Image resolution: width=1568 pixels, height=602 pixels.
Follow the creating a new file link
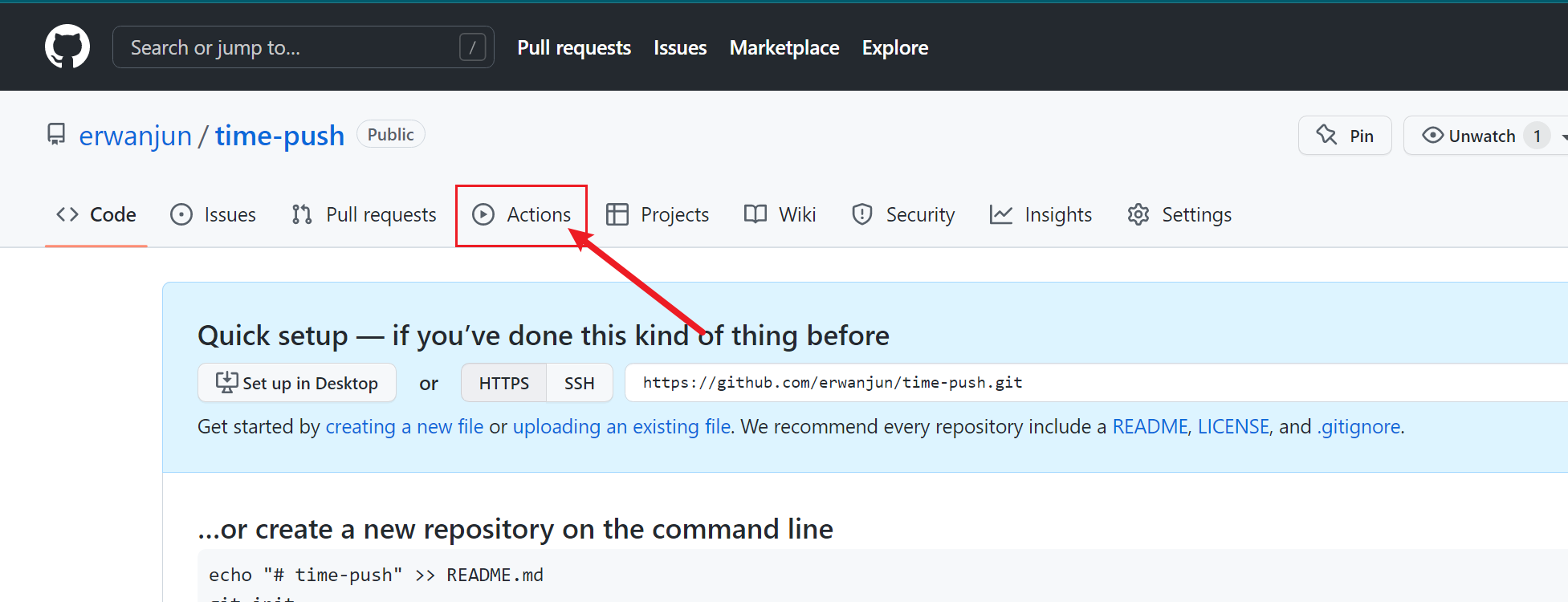tap(405, 426)
